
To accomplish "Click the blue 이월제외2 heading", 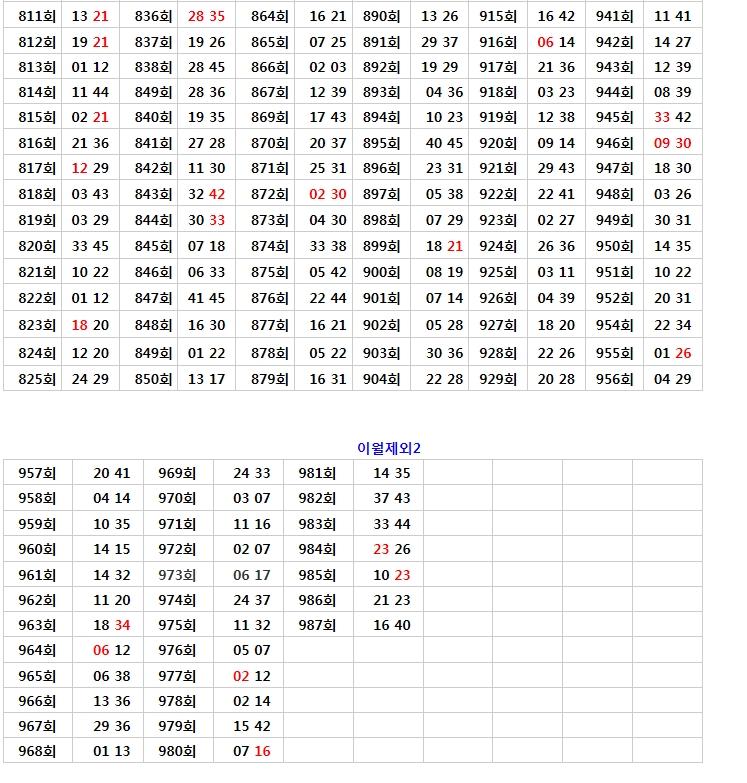I will tap(389, 448).
